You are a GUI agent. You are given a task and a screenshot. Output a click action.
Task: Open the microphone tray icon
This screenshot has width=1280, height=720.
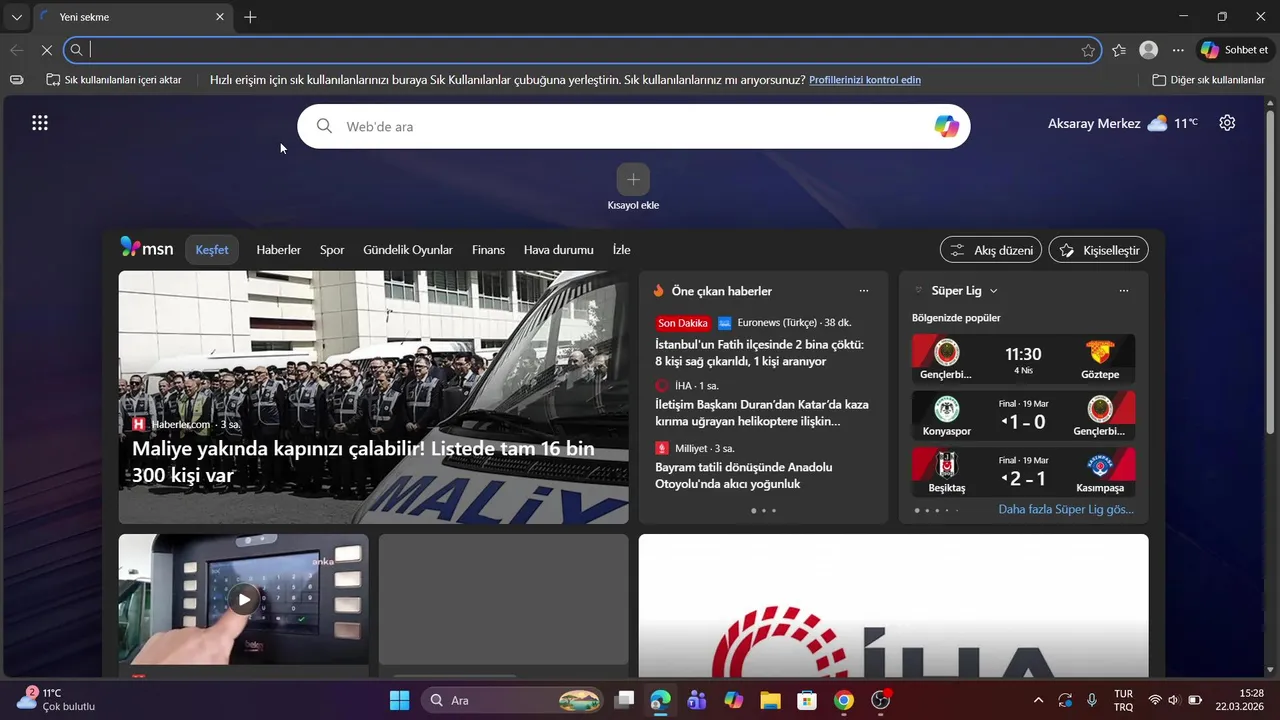point(1092,700)
